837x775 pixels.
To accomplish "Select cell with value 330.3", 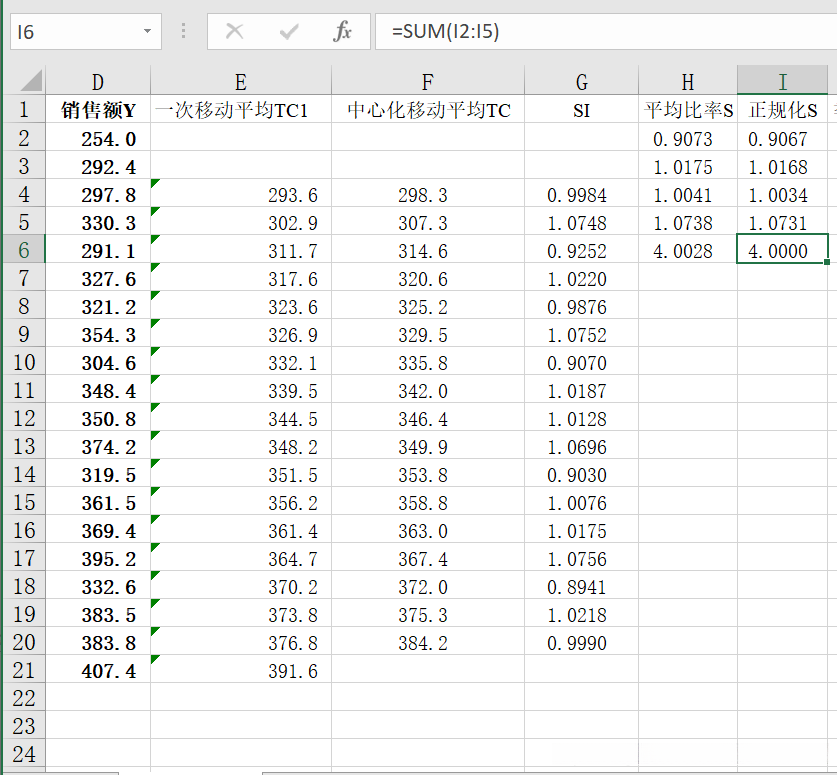I will point(98,223).
